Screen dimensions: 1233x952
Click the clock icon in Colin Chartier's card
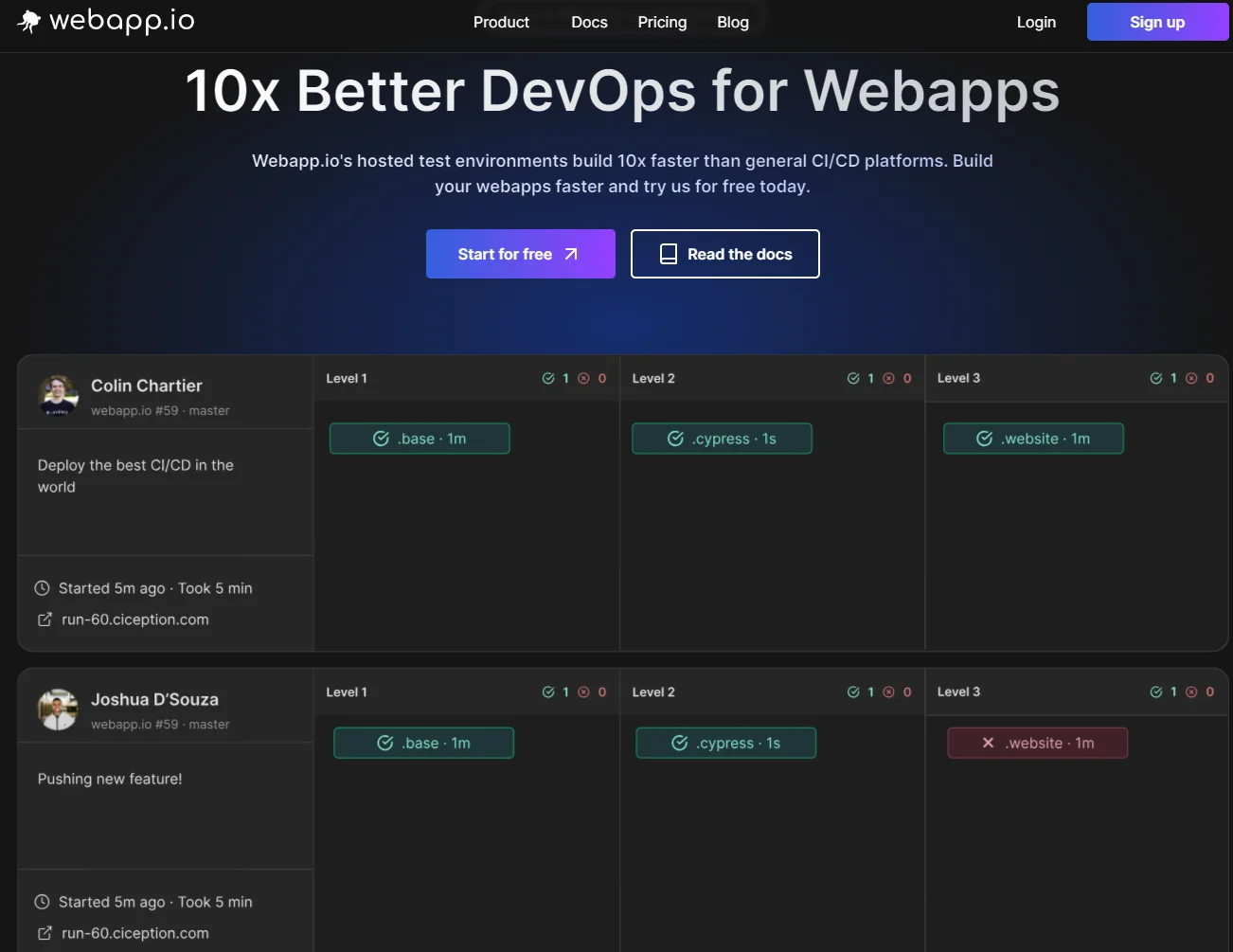click(x=42, y=588)
